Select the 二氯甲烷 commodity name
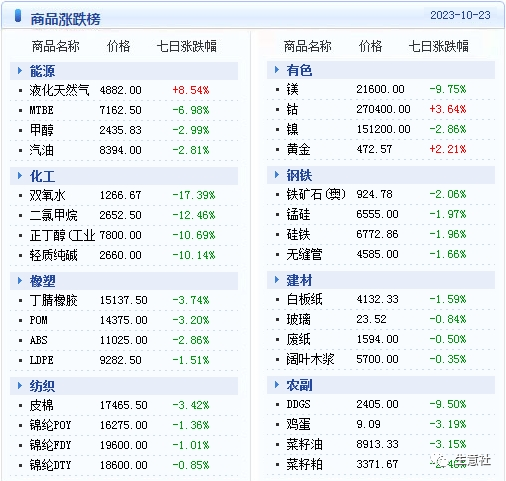 53,215
